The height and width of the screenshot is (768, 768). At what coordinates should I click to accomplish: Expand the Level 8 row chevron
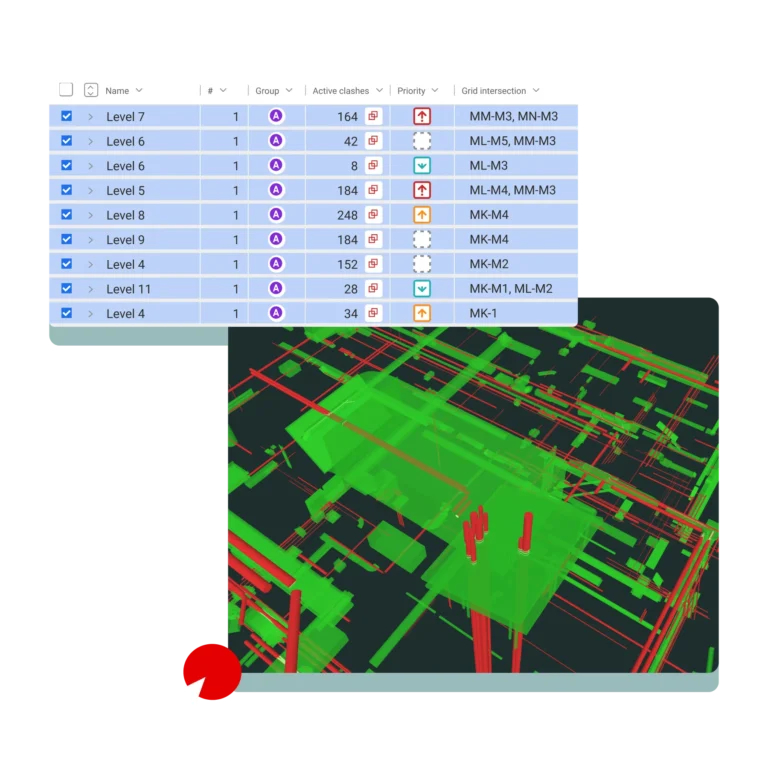click(90, 215)
